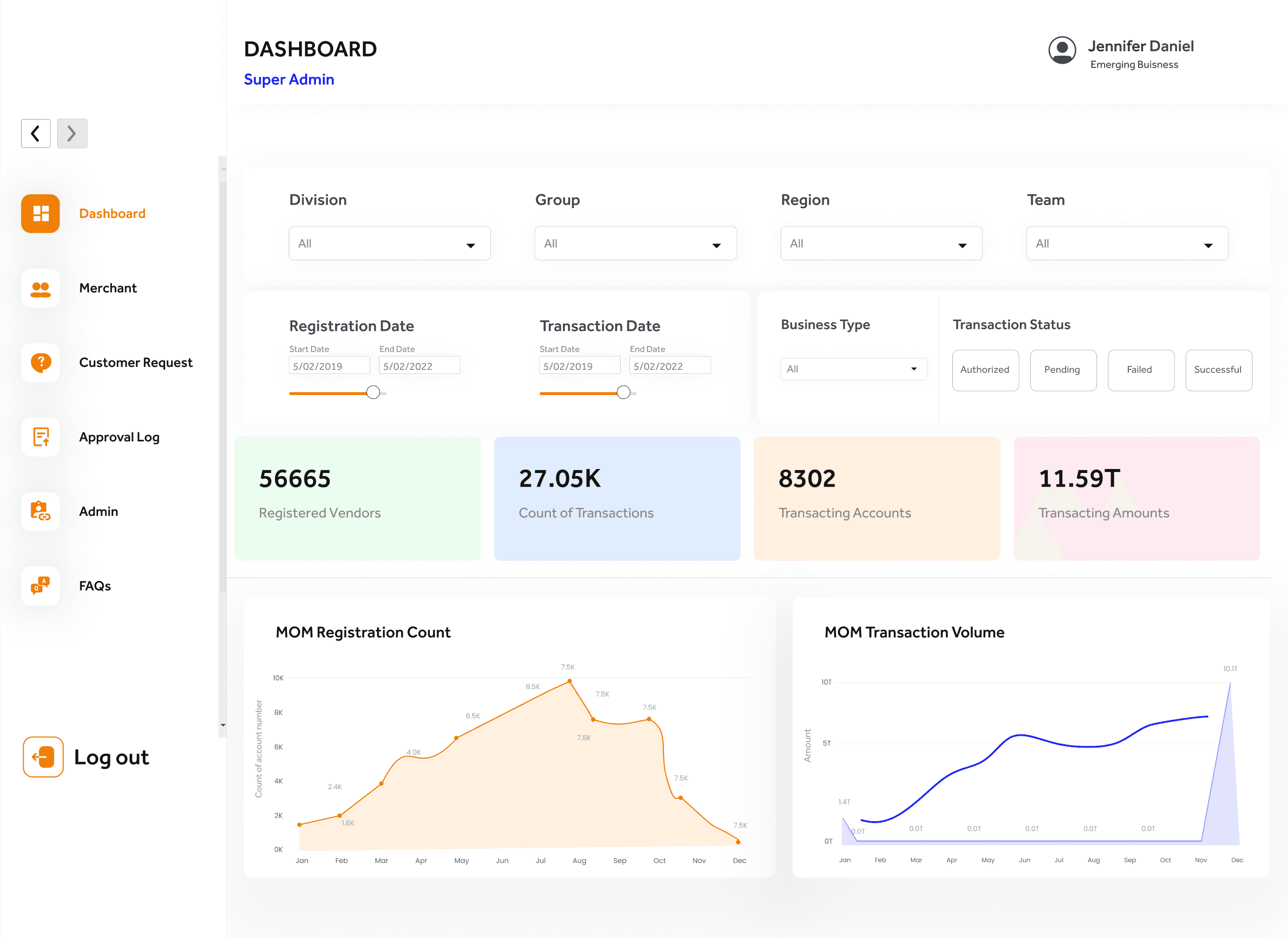Toggle the Failed status filter

click(x=1141, y=370)
